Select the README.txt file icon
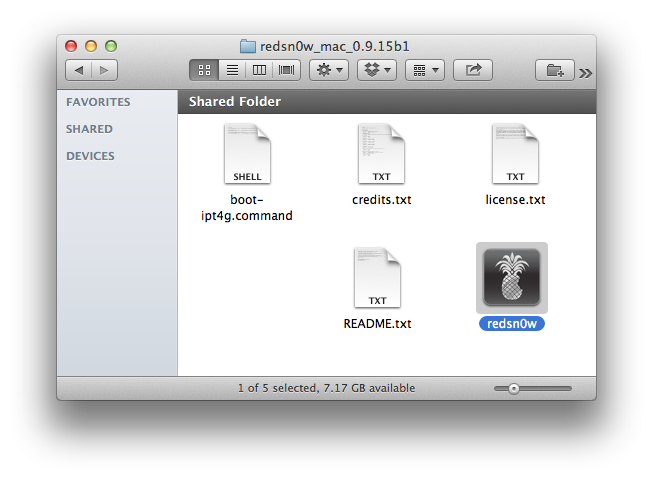This screenshot has width=653, height=479. pos(377,278)
